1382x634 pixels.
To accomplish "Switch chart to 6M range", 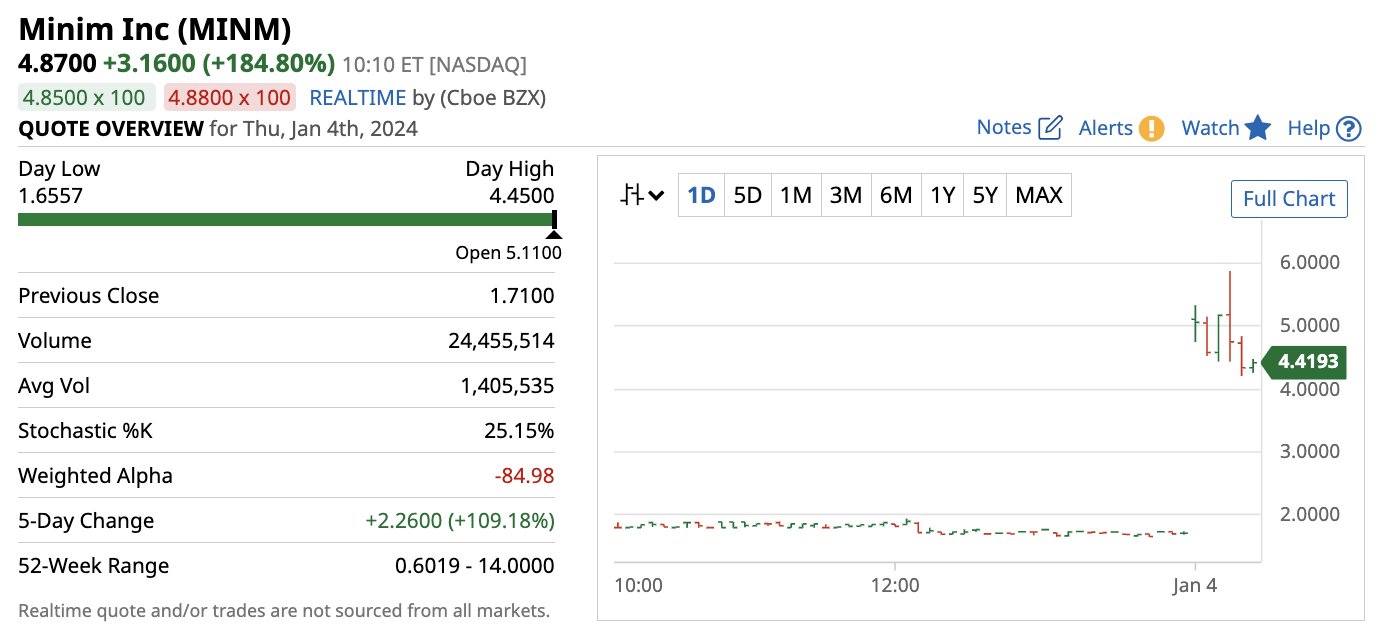I will pyautogui.click(x=896, y=195).
